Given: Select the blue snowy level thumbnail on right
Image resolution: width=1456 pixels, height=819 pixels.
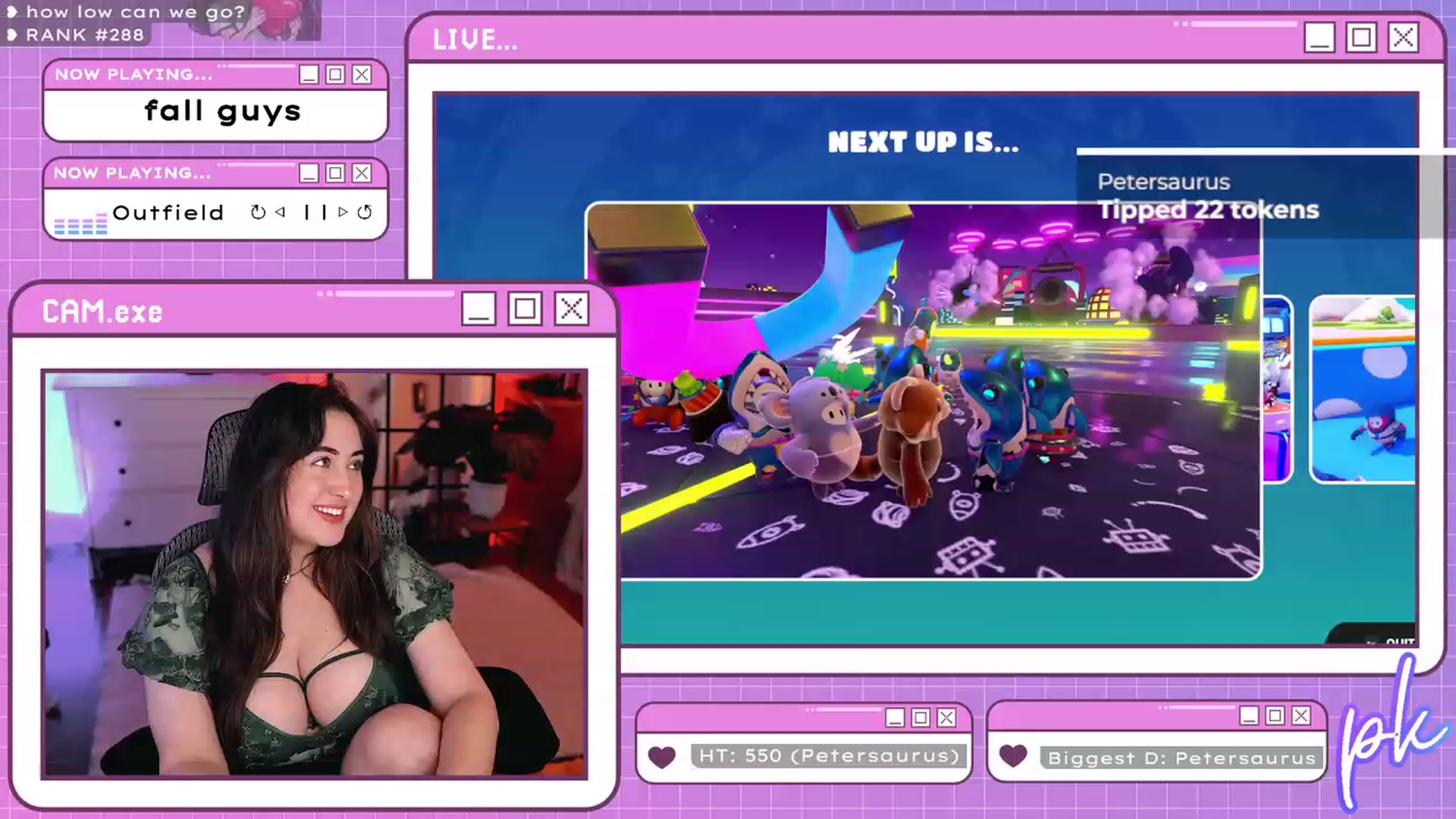Looking at the screenshot, I should pos(1362,389).
